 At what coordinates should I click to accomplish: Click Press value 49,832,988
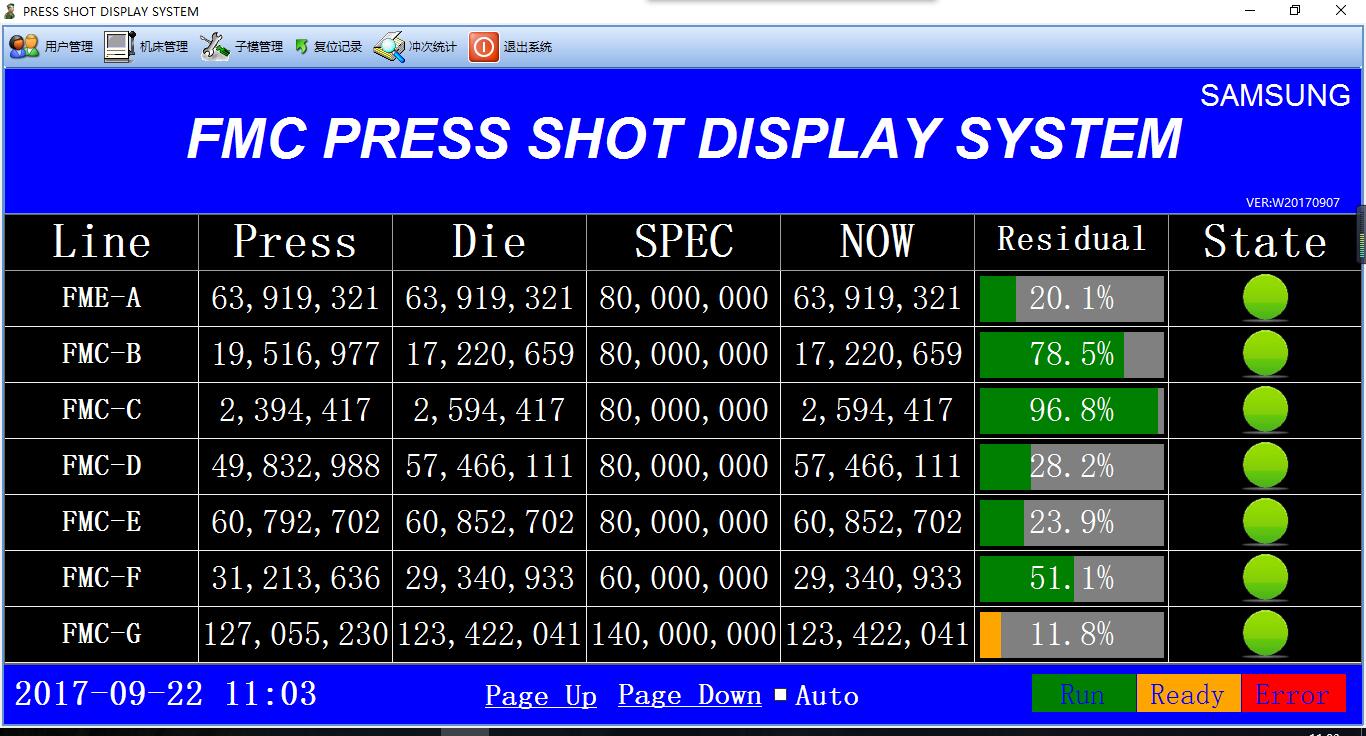(295, 466)
